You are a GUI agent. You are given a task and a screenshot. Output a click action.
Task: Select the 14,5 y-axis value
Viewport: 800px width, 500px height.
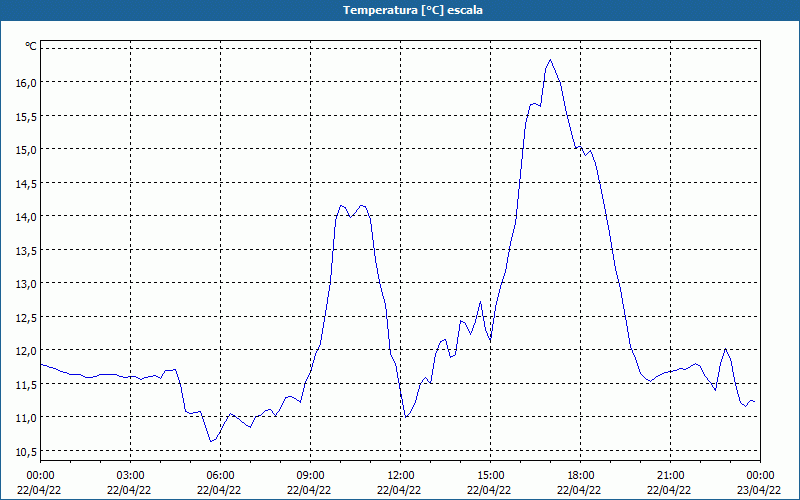click(27, 184)
